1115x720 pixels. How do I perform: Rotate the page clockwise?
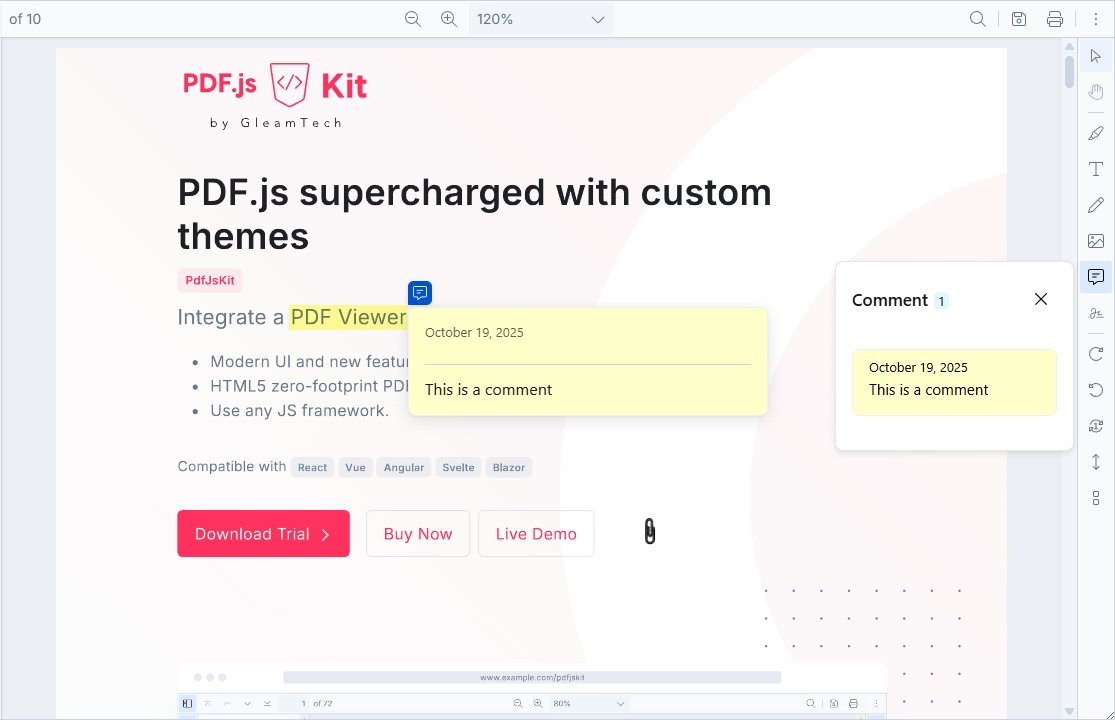pos(1096,354)
